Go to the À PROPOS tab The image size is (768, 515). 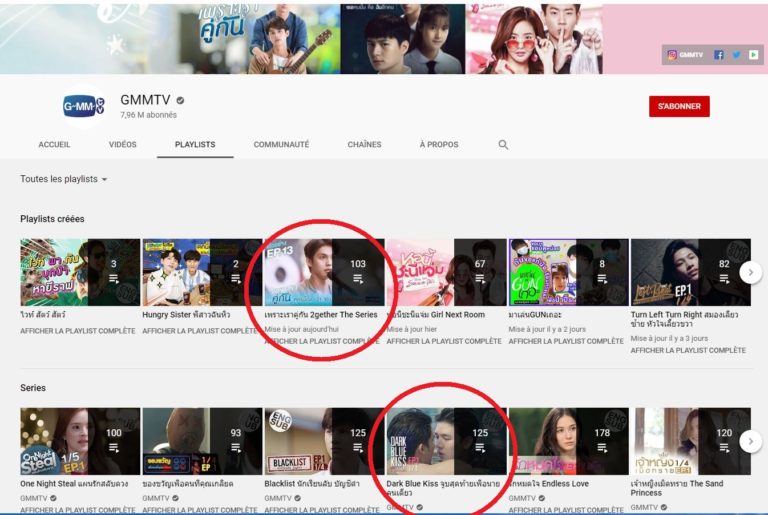point(439,145)
